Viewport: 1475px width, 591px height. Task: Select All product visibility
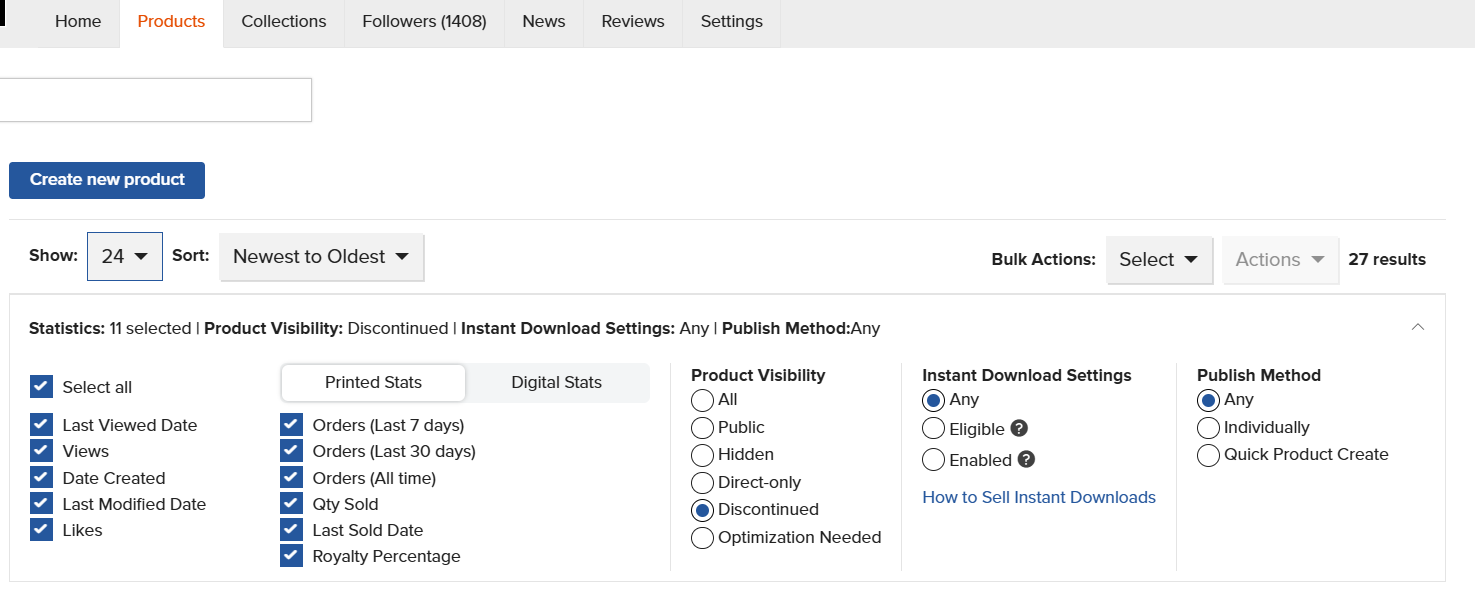pos(702,400)
